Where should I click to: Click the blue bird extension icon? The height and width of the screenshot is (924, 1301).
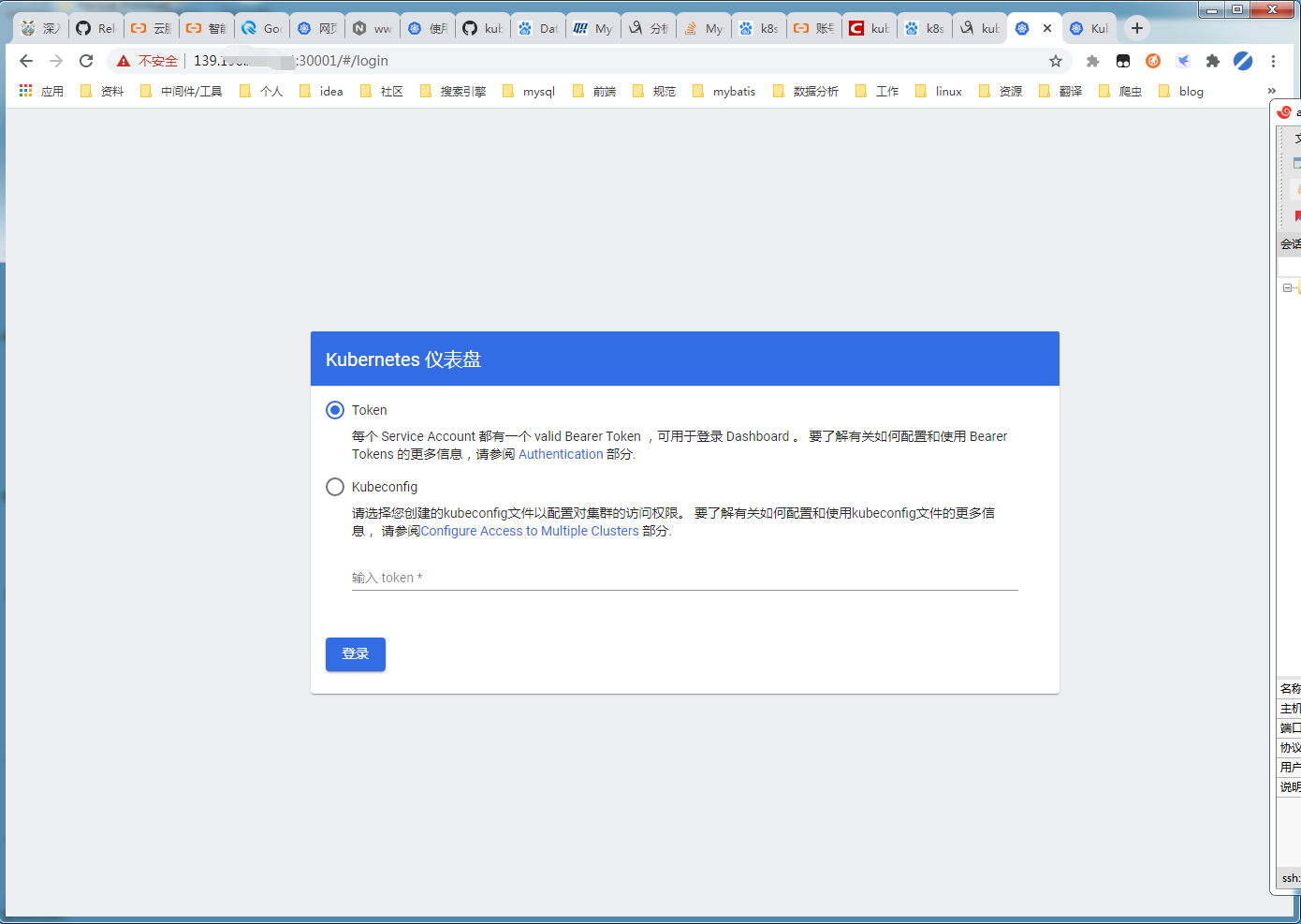tap(1183, 61)
